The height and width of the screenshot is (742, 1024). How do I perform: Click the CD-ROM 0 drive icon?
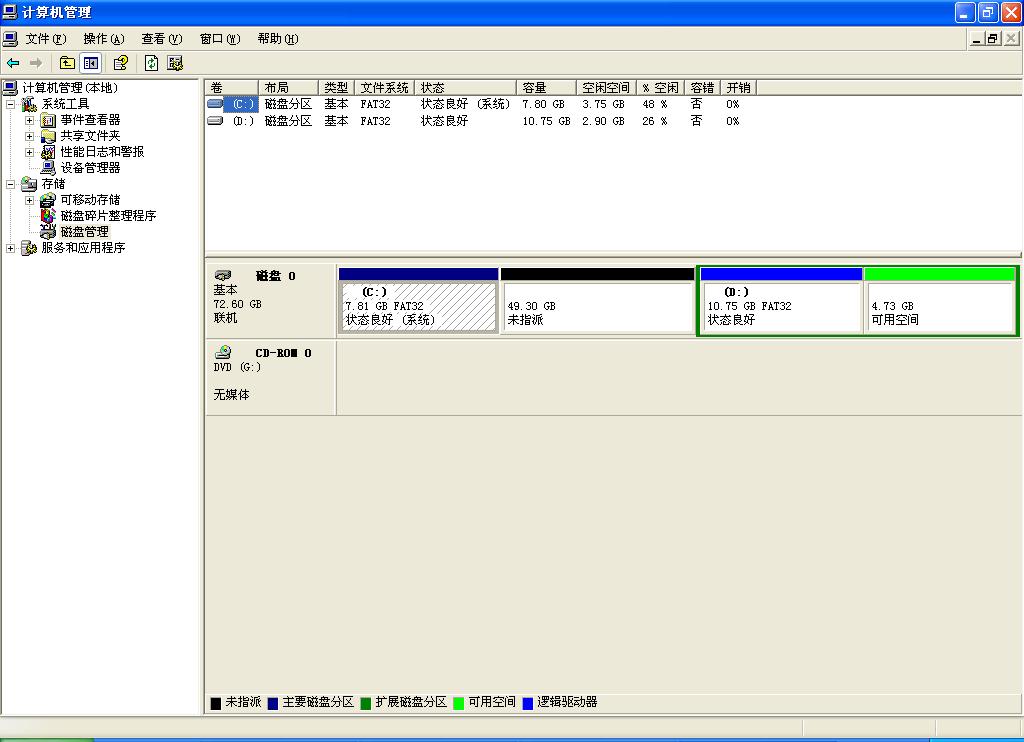(223, 353)
